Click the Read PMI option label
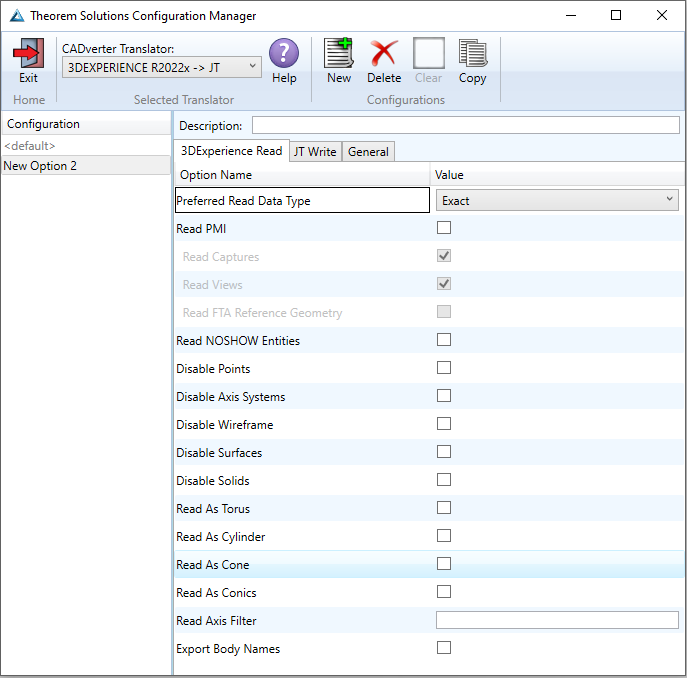687x678 pixels. point(201,229)
